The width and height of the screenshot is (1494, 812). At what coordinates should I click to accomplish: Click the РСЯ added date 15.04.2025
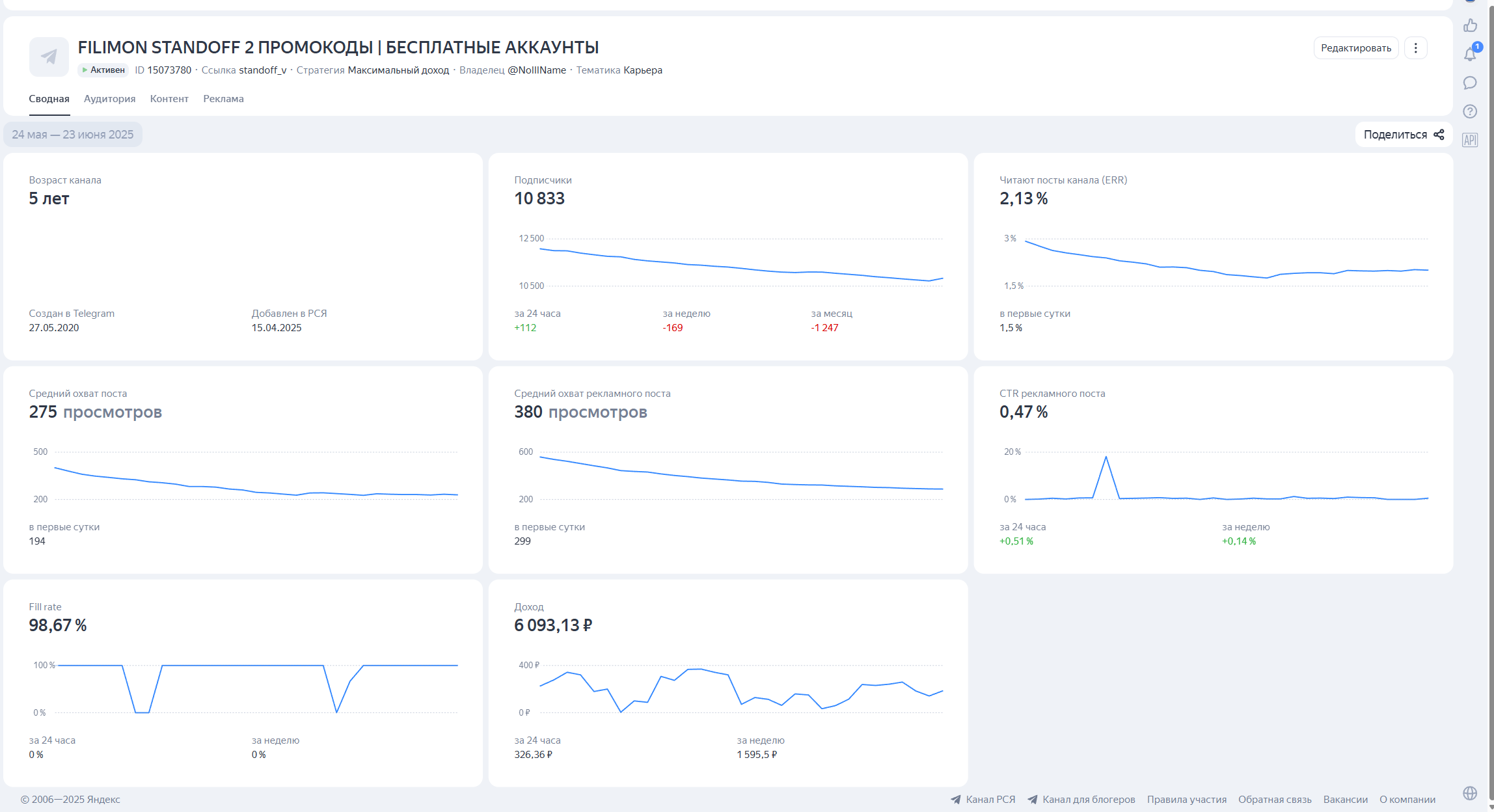277,328
